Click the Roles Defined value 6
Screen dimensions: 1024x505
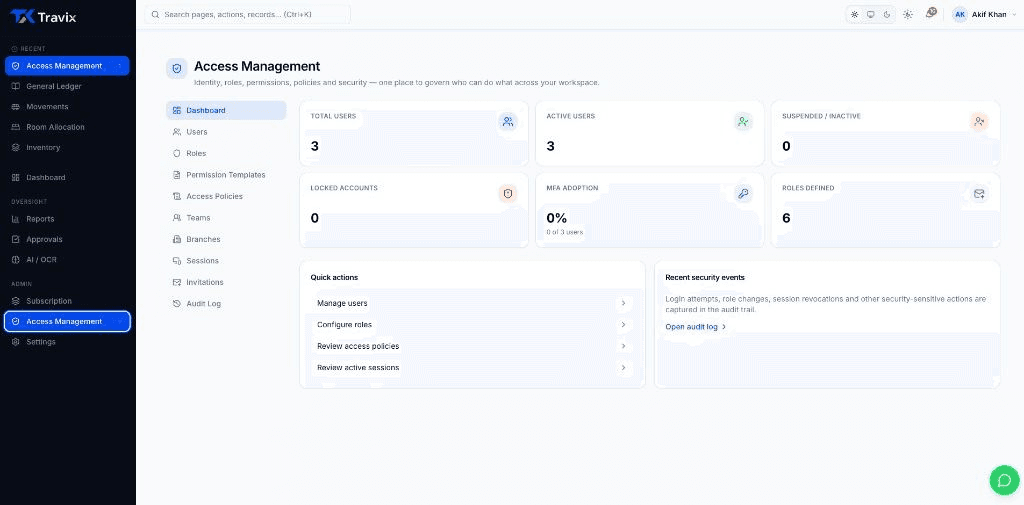[x=786, y=218]
